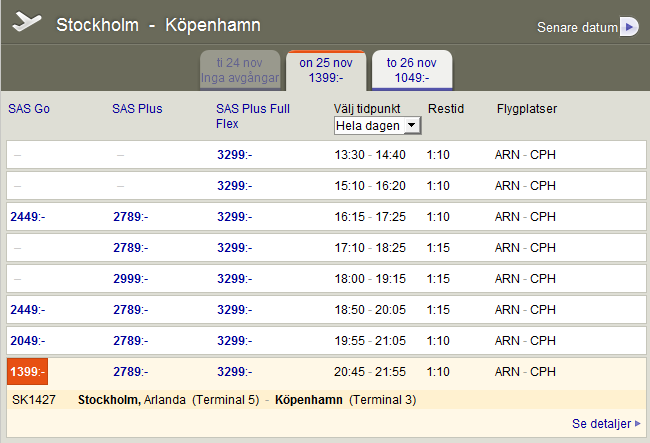Select SAS Plus 2789:- for 17:10 flight
The height and width of the screenshot is (443, 650).
pos(130,247)
